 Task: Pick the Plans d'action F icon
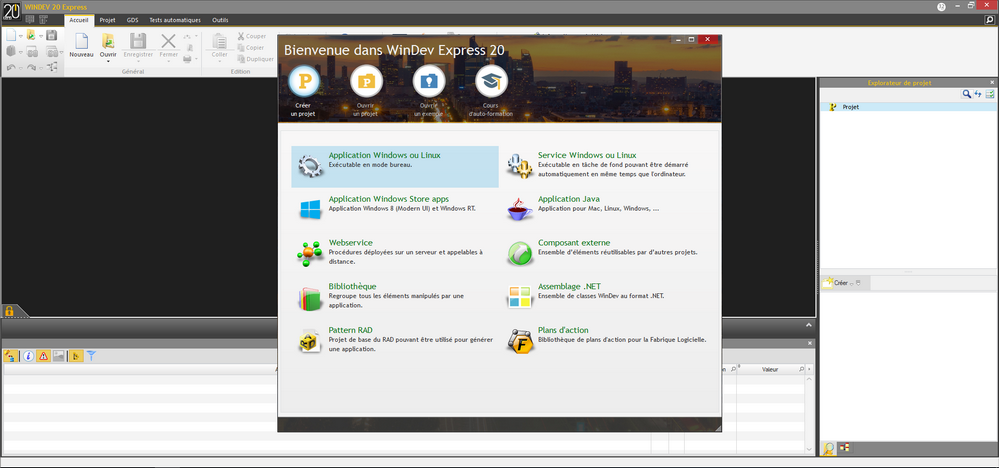(x=519, y=341)
